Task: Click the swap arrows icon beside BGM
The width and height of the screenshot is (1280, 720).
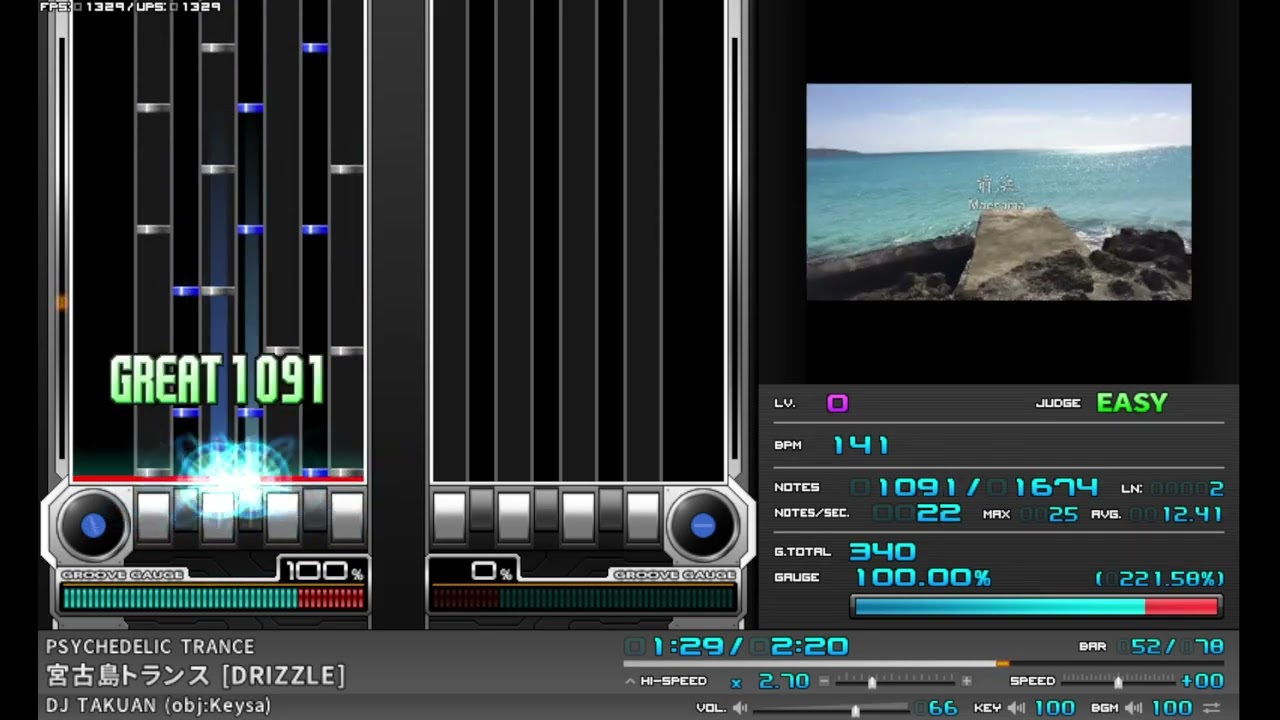Action: click(x=1212, y=708)
